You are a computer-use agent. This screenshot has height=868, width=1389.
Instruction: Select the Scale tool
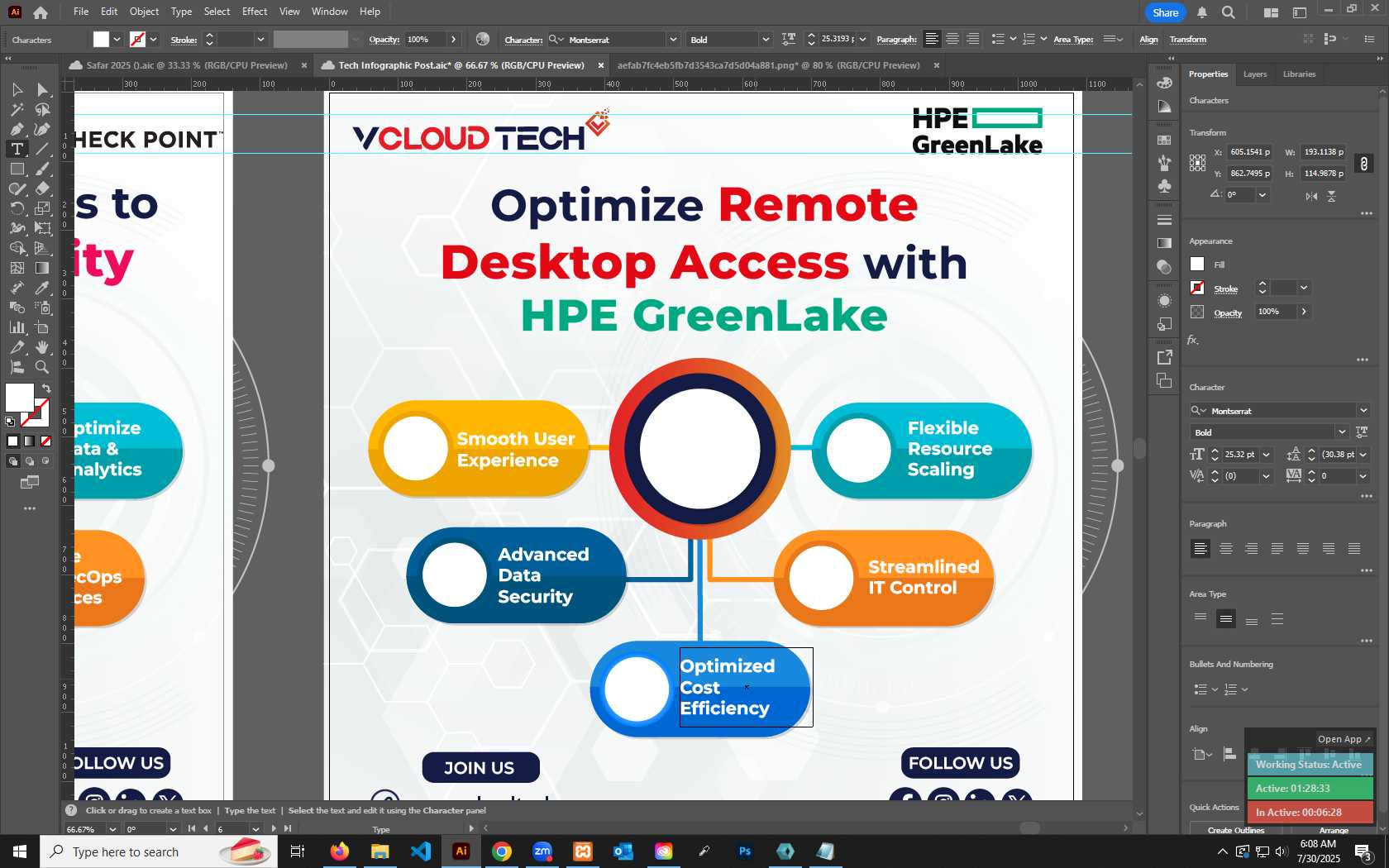(42, 208)
